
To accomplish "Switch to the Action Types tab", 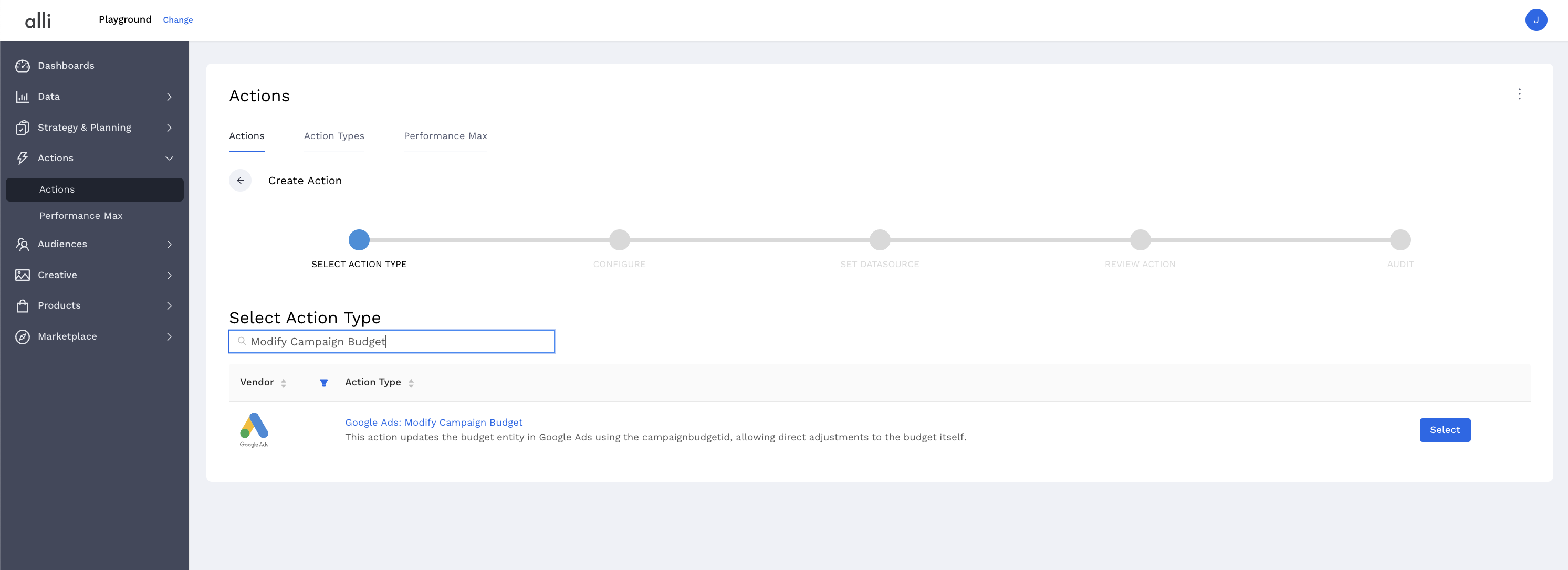I will tap(334, 135).
